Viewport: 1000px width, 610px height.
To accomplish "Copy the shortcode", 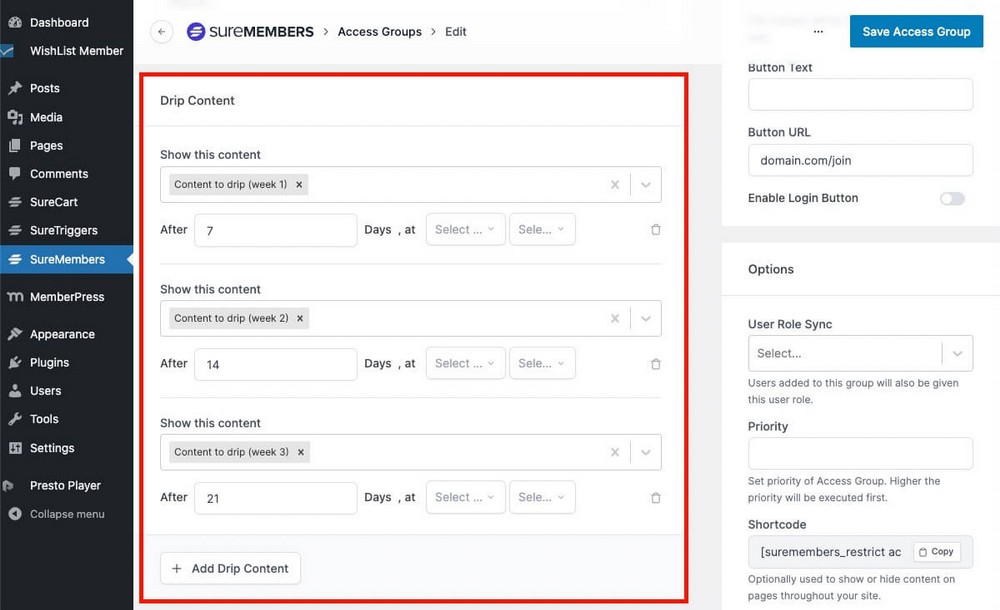I will click(937, 551).
